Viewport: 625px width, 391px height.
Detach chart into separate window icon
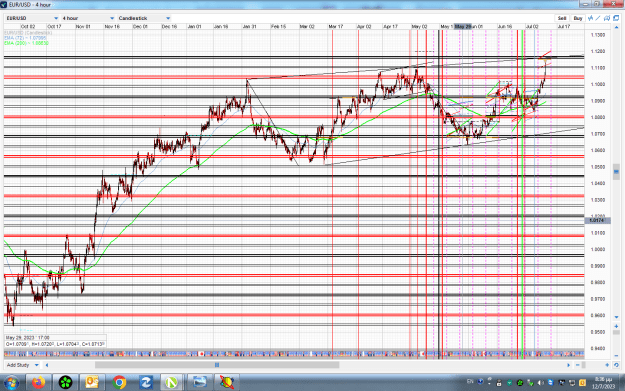[x=616, y=18]
